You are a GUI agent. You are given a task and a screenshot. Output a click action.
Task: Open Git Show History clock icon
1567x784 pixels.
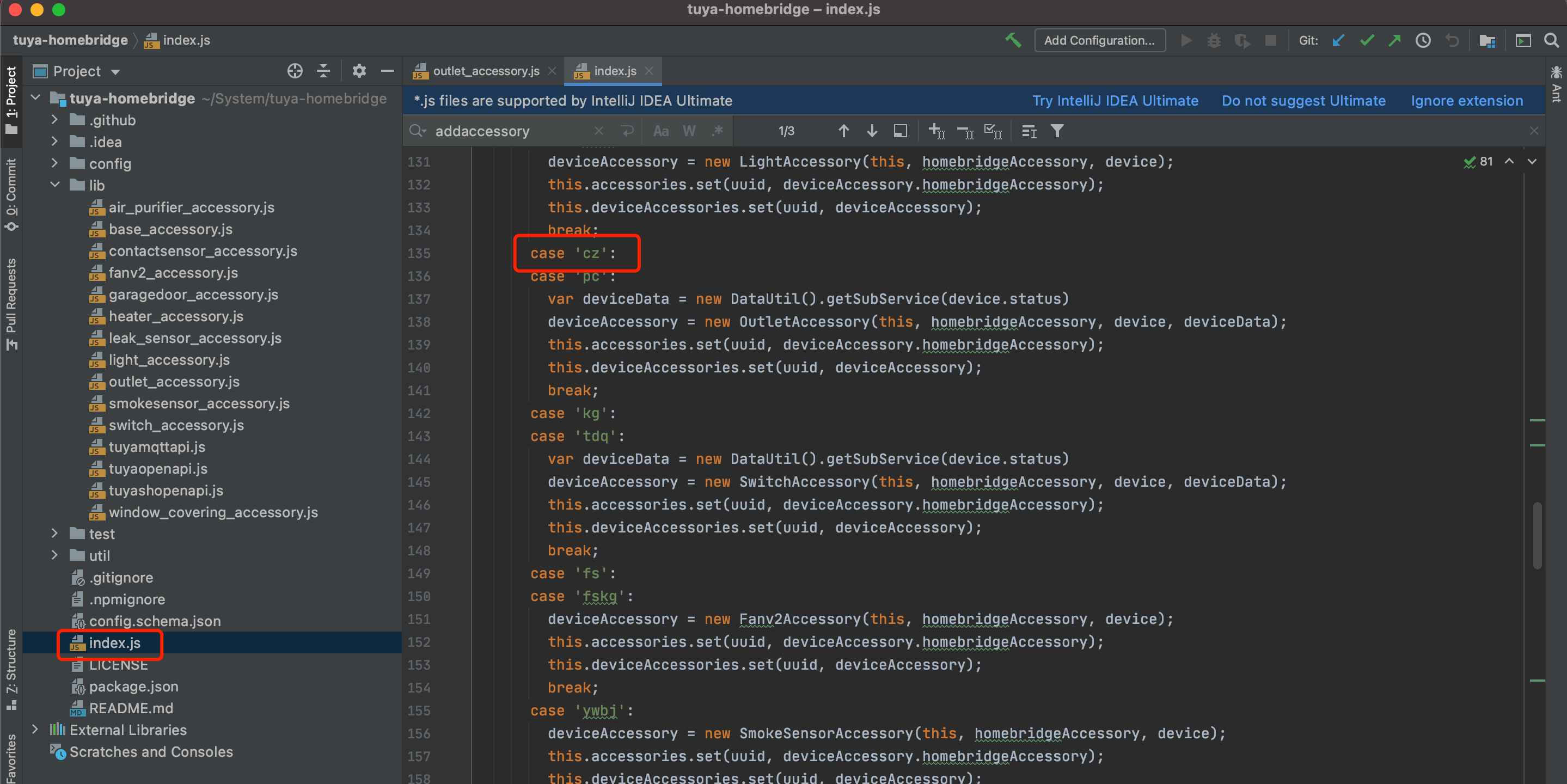pyautogui.click(x=1423, y=40)
